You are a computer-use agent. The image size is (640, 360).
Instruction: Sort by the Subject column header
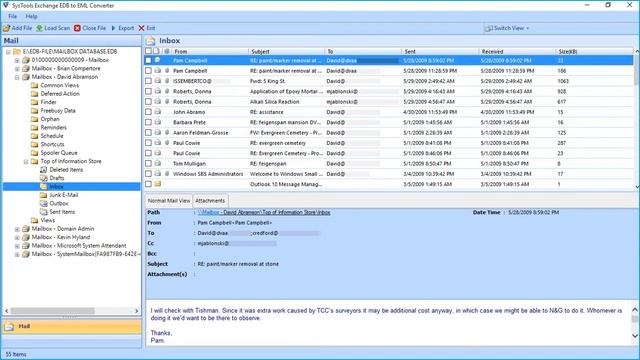tap(286, 51)
